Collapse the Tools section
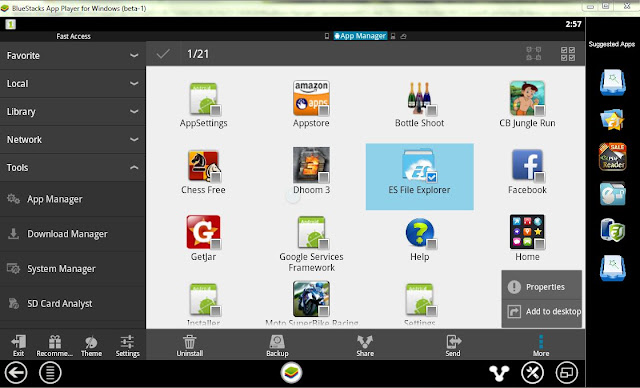640x388 pixels. pos(73,168)
